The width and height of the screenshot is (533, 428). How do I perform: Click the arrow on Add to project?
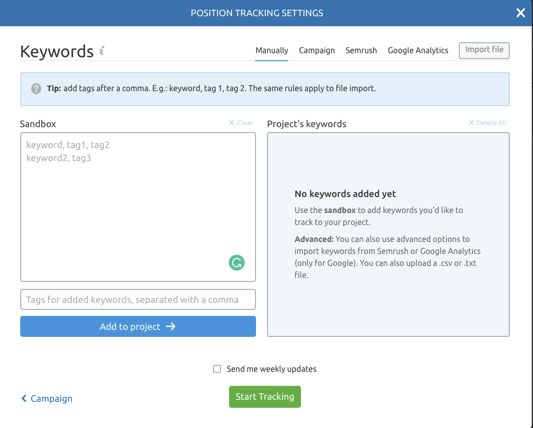tap(171, 326)
